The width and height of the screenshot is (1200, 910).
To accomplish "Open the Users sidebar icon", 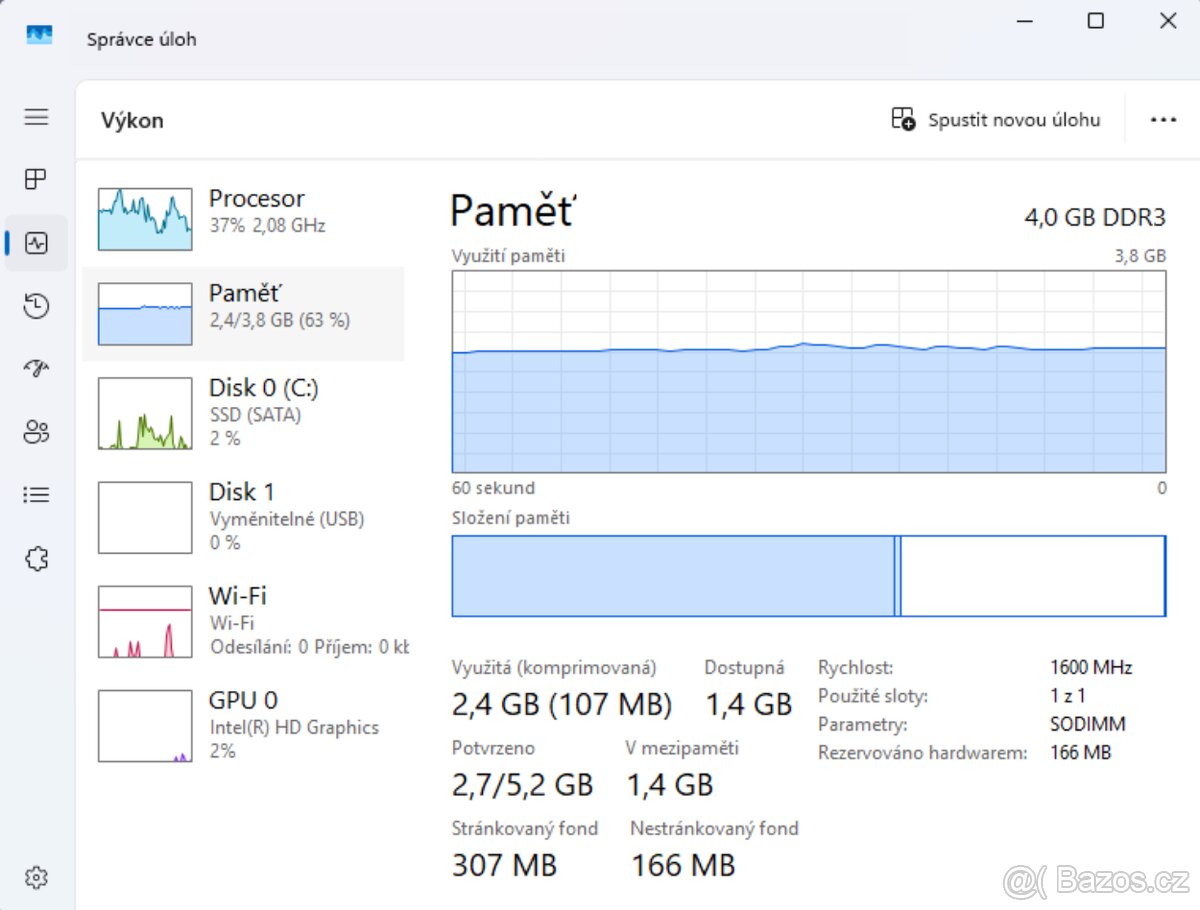I will point(36,432).
